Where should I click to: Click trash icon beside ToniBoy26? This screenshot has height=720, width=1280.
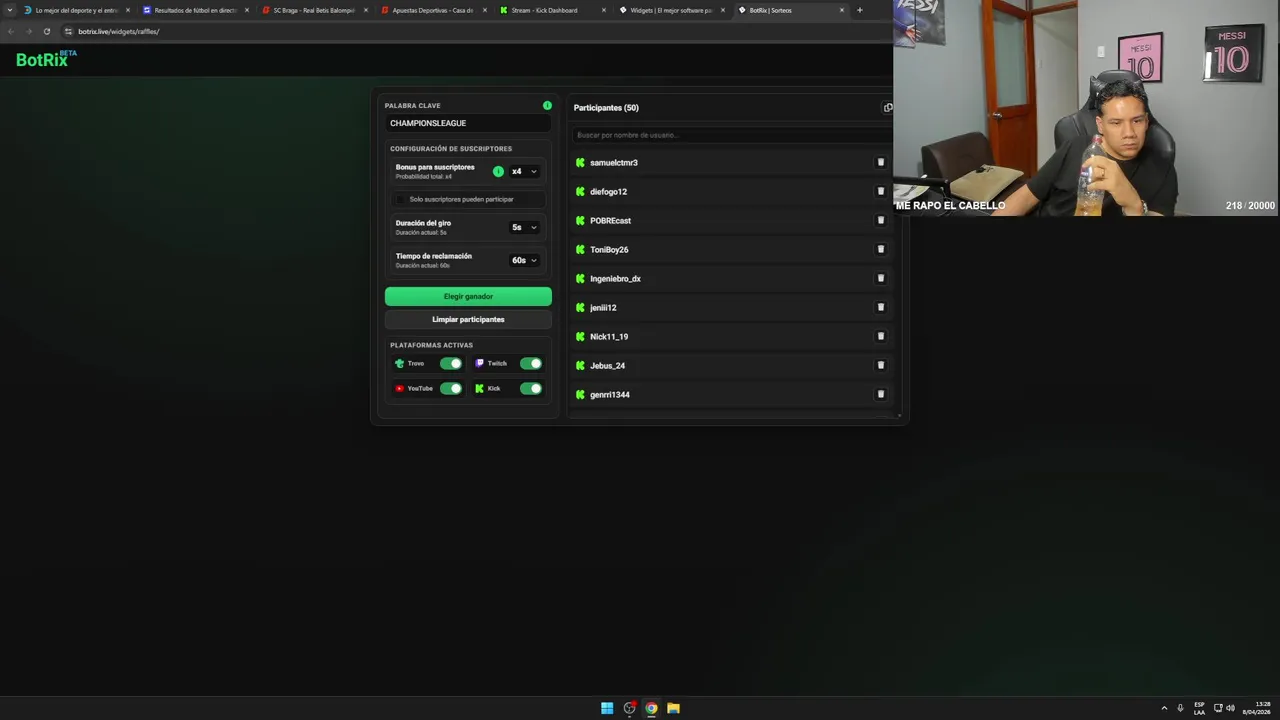(881, 249)
